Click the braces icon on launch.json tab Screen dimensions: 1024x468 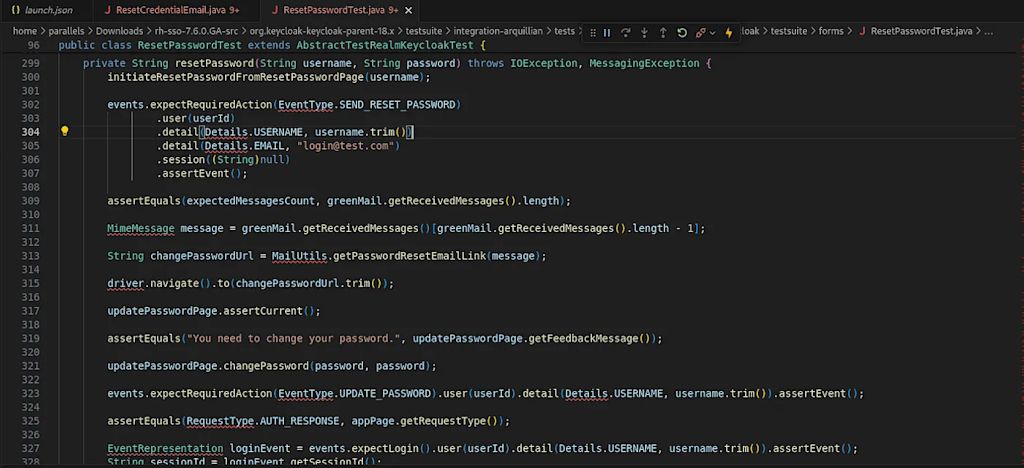point(16,10)
